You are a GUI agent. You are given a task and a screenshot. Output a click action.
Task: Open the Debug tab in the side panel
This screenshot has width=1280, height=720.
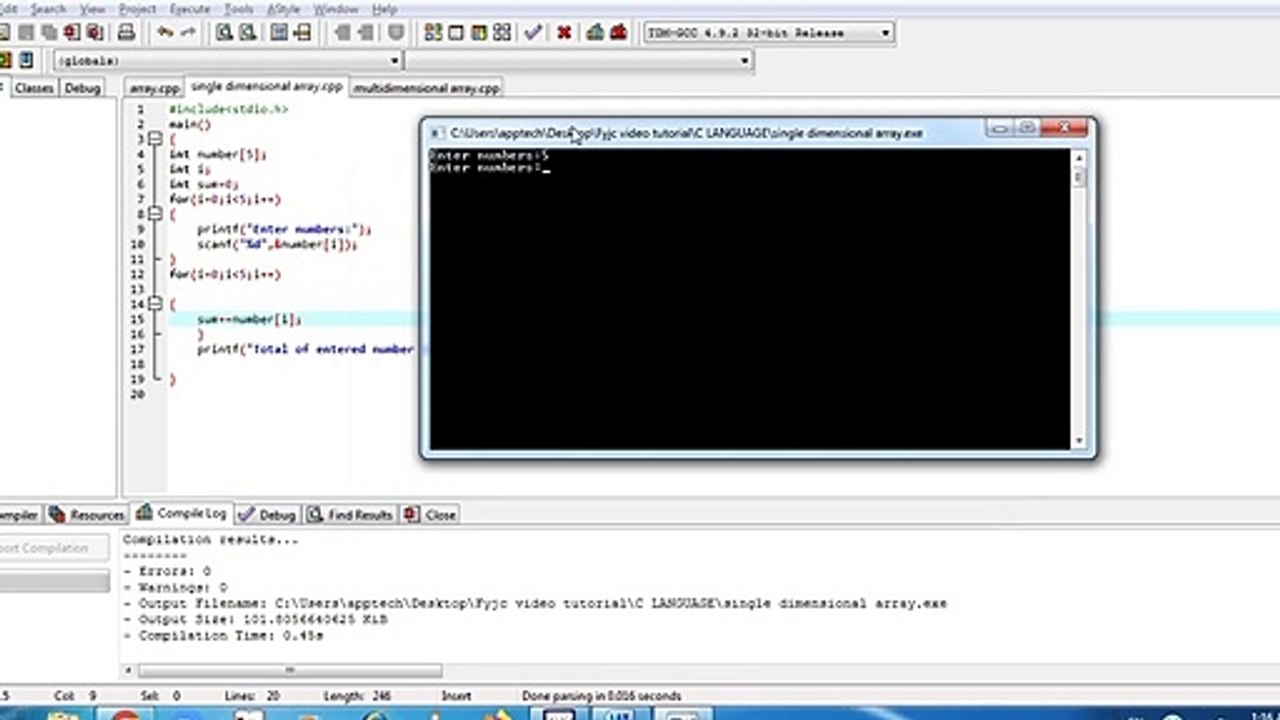[x=82, y=88]
